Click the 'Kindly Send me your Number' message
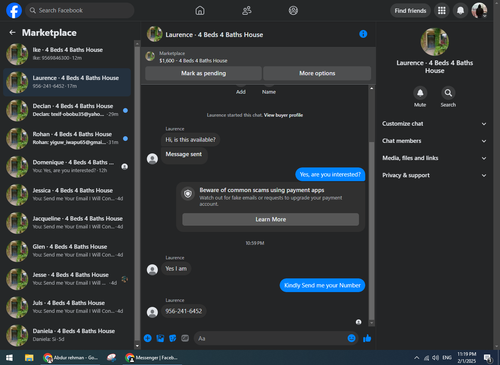Image resolution: width=500 pixels, height=365 pixels. pyautogui.click(x=322, y=285)
